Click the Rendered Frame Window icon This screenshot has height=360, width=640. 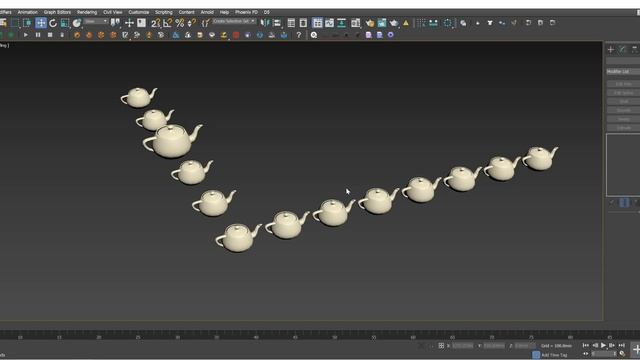click(x=382, y=23)
